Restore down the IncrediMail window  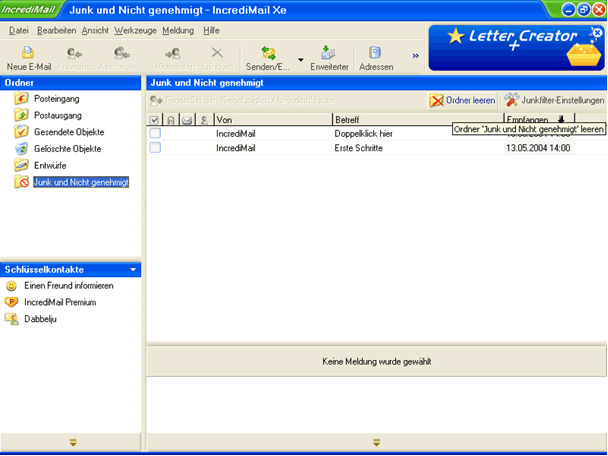584,10
